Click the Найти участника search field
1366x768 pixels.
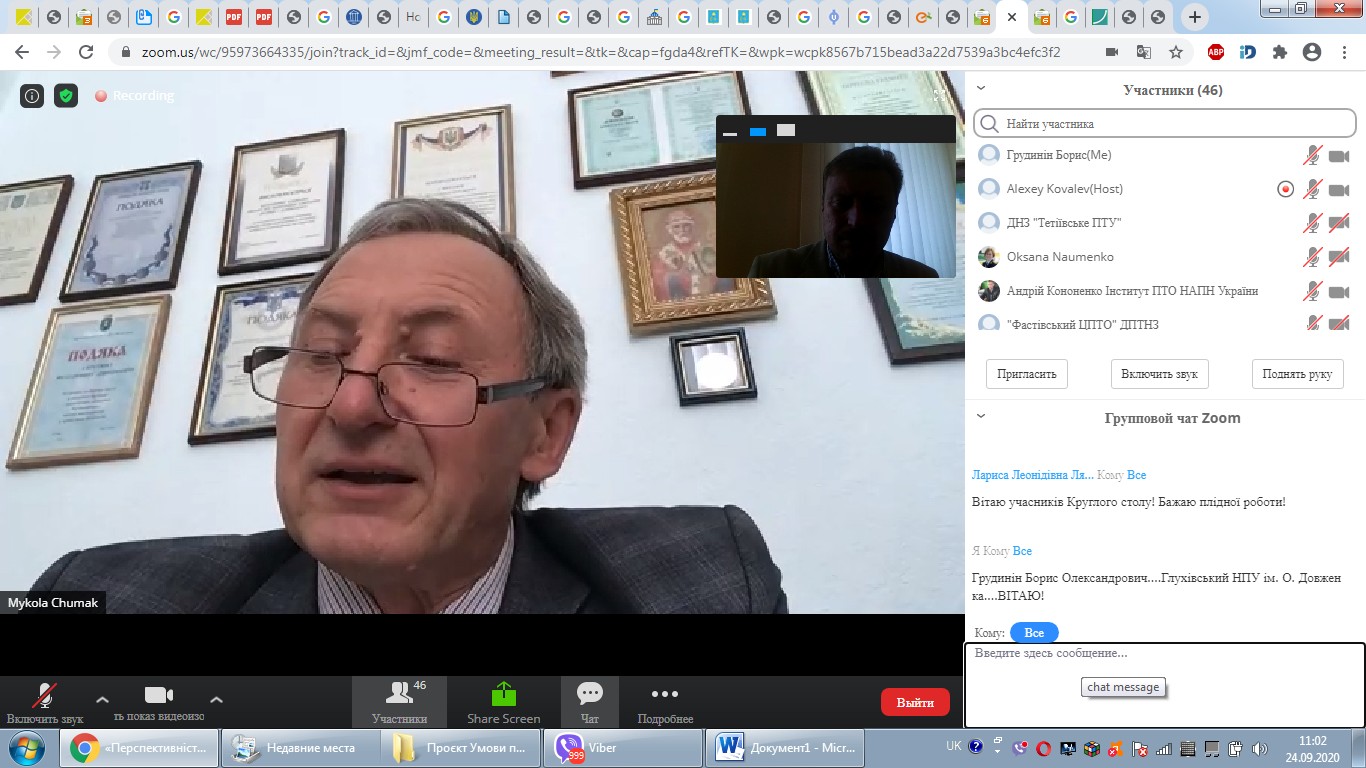[x=1164, y=124]
